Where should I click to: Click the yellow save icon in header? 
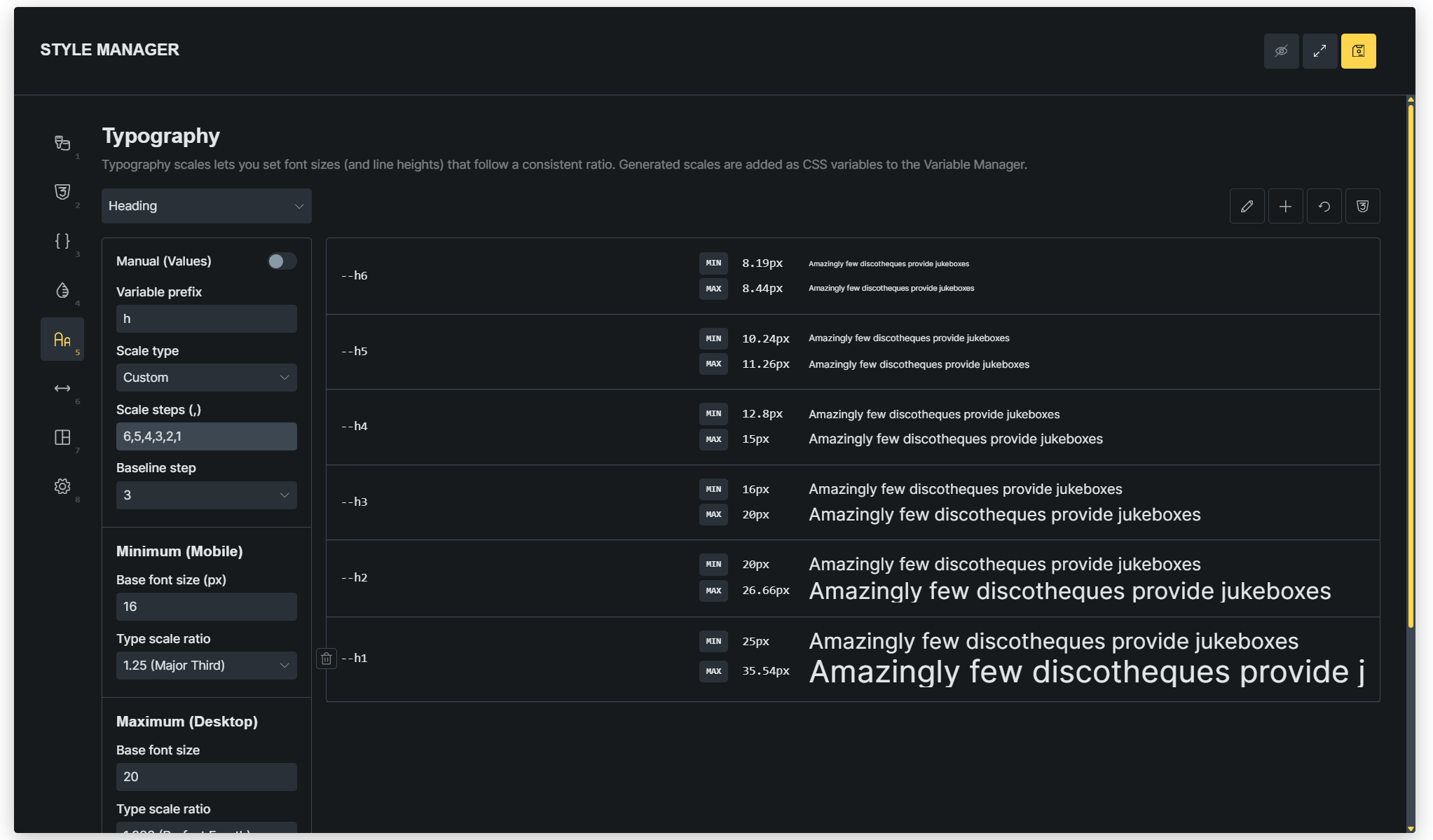click(x=1358, y=51)
